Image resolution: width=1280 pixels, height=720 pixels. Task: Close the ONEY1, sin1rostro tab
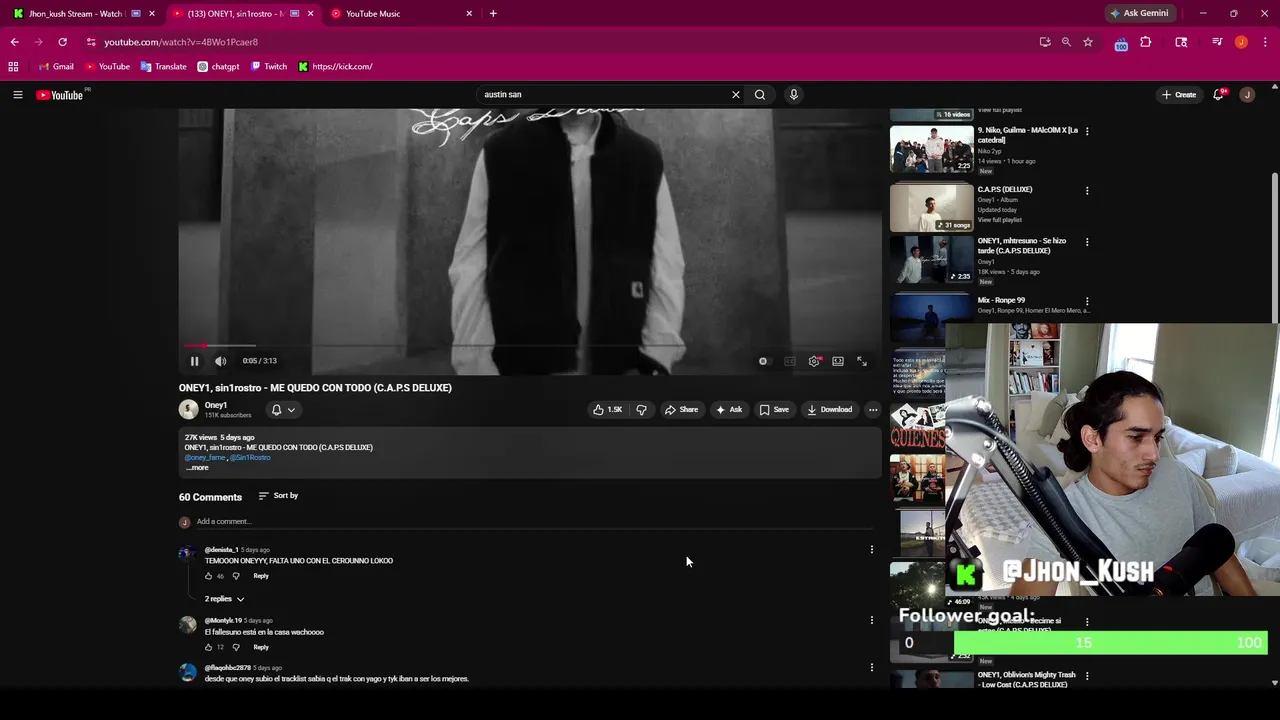coord(310,14)
